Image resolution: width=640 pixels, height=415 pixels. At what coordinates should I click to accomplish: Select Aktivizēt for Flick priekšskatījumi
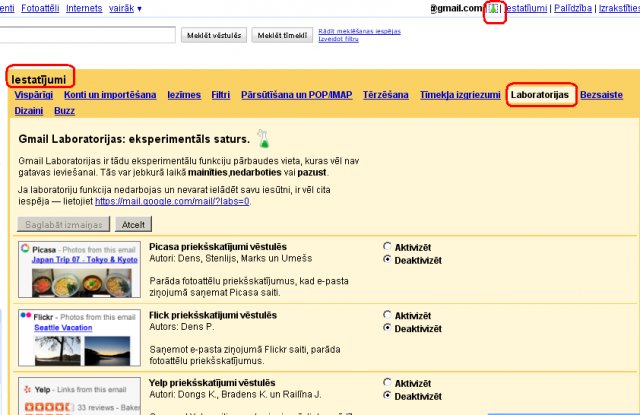[x=387, y=314]
